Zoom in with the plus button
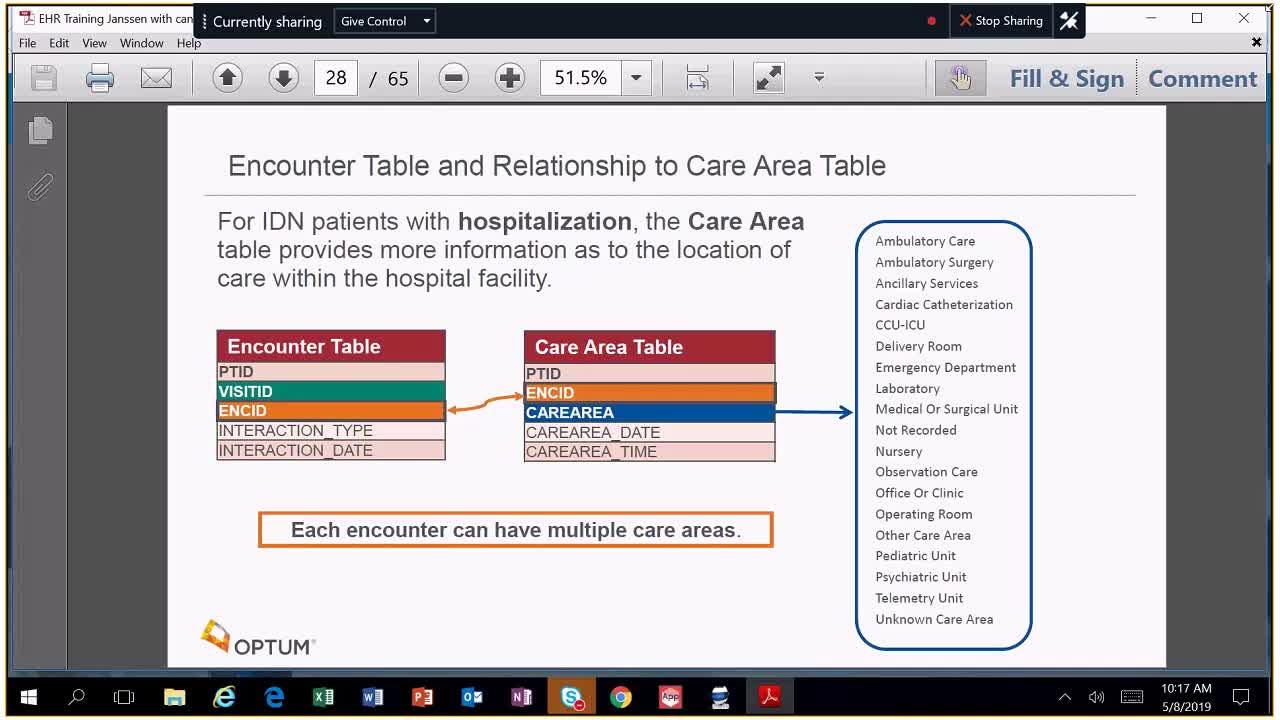Image resolution: width=1280 pixels, height=720 pixels. click(x=509, y=78)
